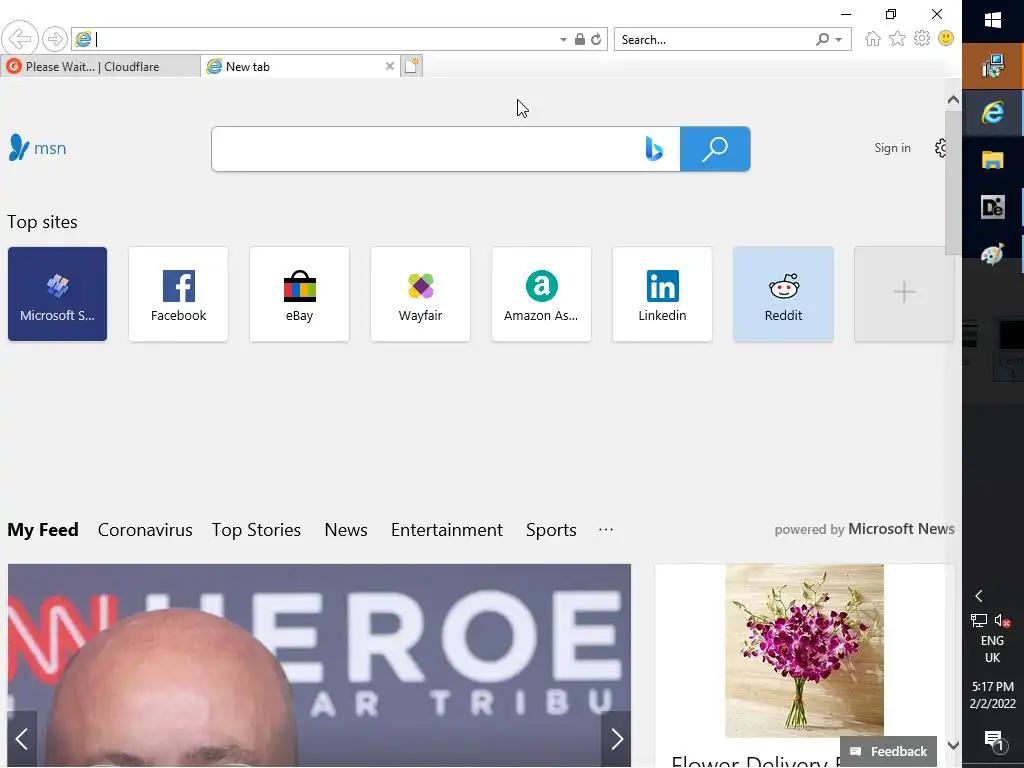Switch to Please Wait... Cloudflare tab
The image size is (1024, 768).
(100, 66)
